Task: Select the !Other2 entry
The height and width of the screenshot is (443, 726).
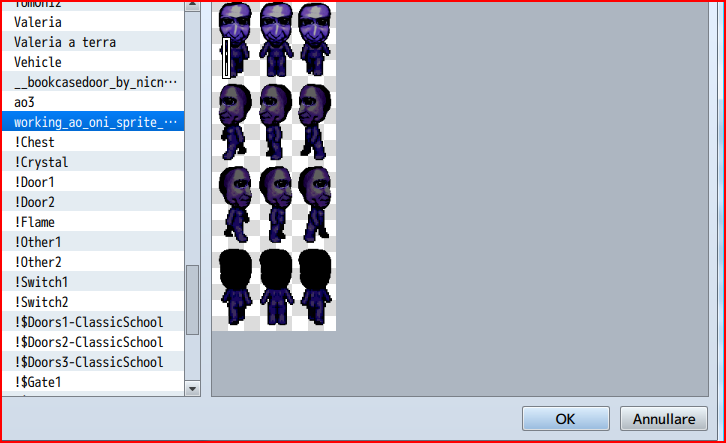Action: (x=93, y=261)
